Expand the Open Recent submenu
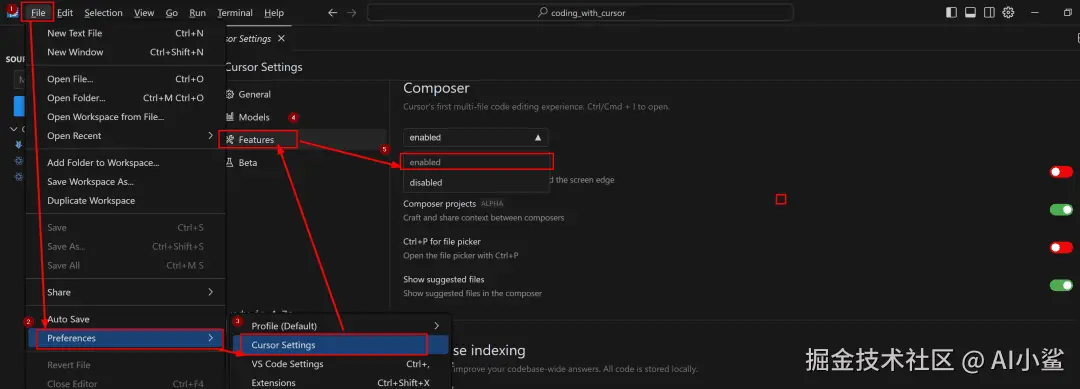The width and height of the screenshot is (1080, 389). [125, 136]
